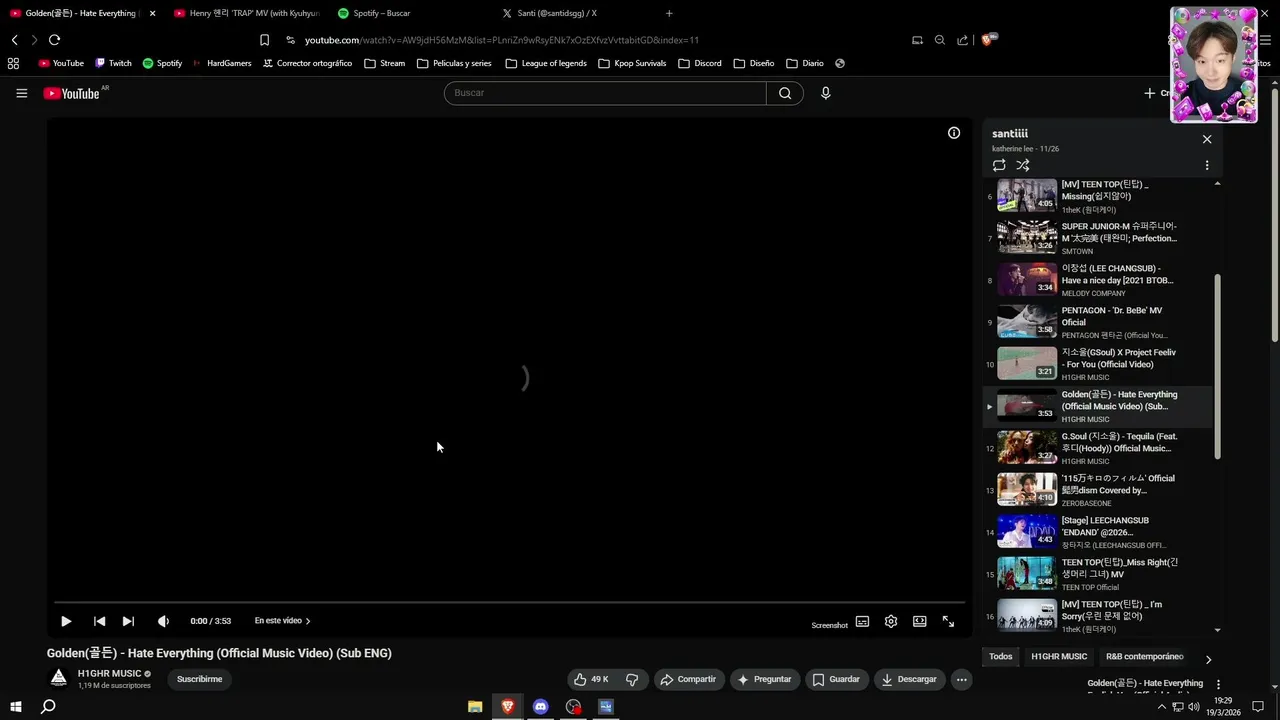Screen dimensions: 1280x720
Task: Play ZEROBASEONE 115万キロのフィルム cover
Action: coord(1097,490)
